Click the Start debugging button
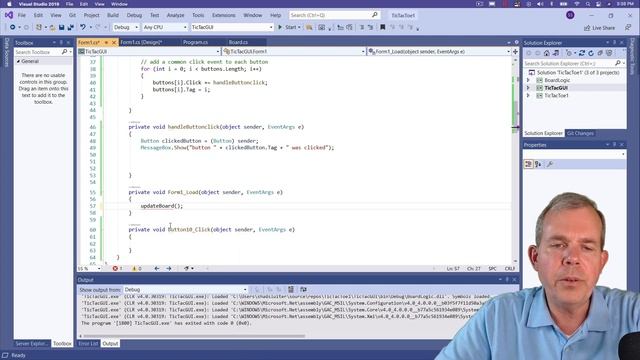Image resolution: width=640 pixels, height=360 pixels. pos(289,27)
